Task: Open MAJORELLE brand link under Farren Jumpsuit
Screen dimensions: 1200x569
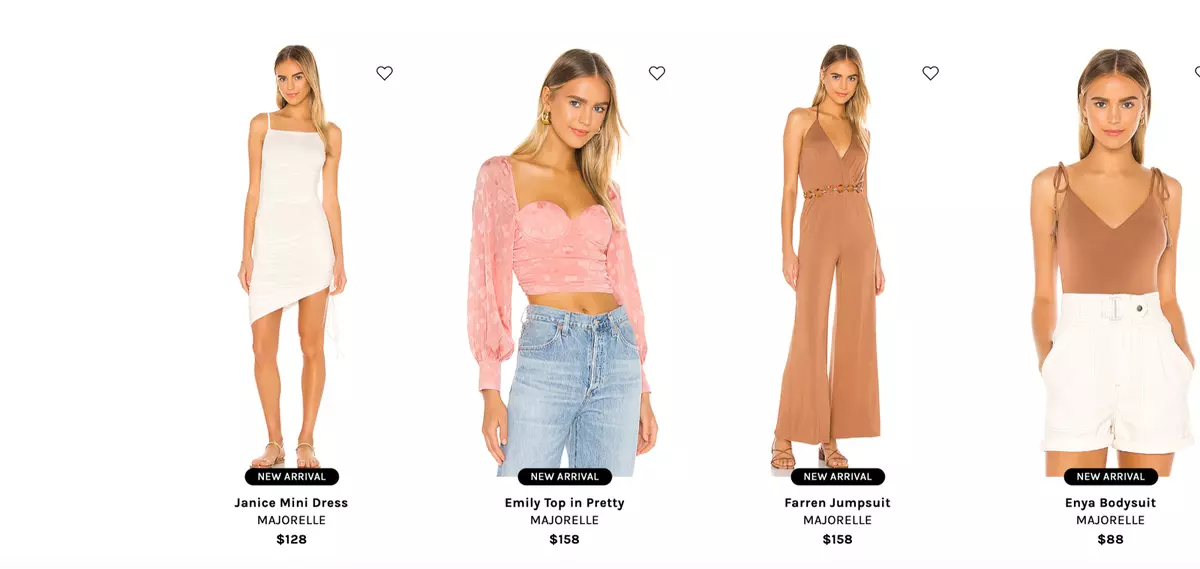Action: coord(837,521)
